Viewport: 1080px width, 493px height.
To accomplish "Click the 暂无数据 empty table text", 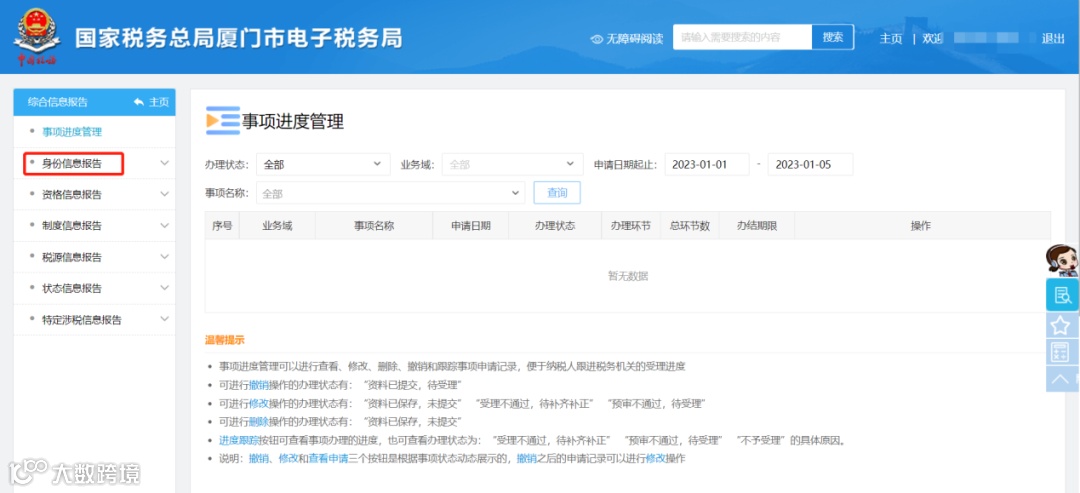I will pos(627,276).
